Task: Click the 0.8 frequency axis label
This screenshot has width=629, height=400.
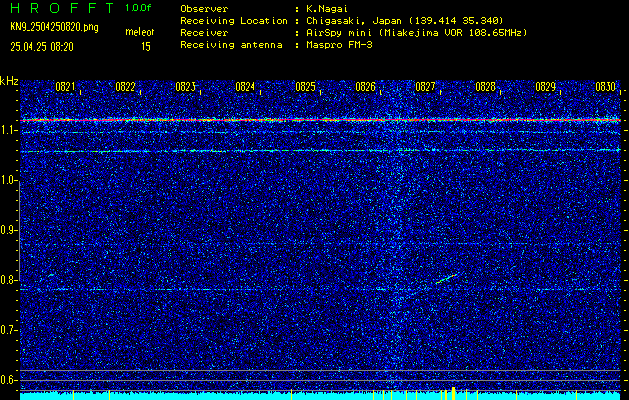Action: [x=9, y=280]
